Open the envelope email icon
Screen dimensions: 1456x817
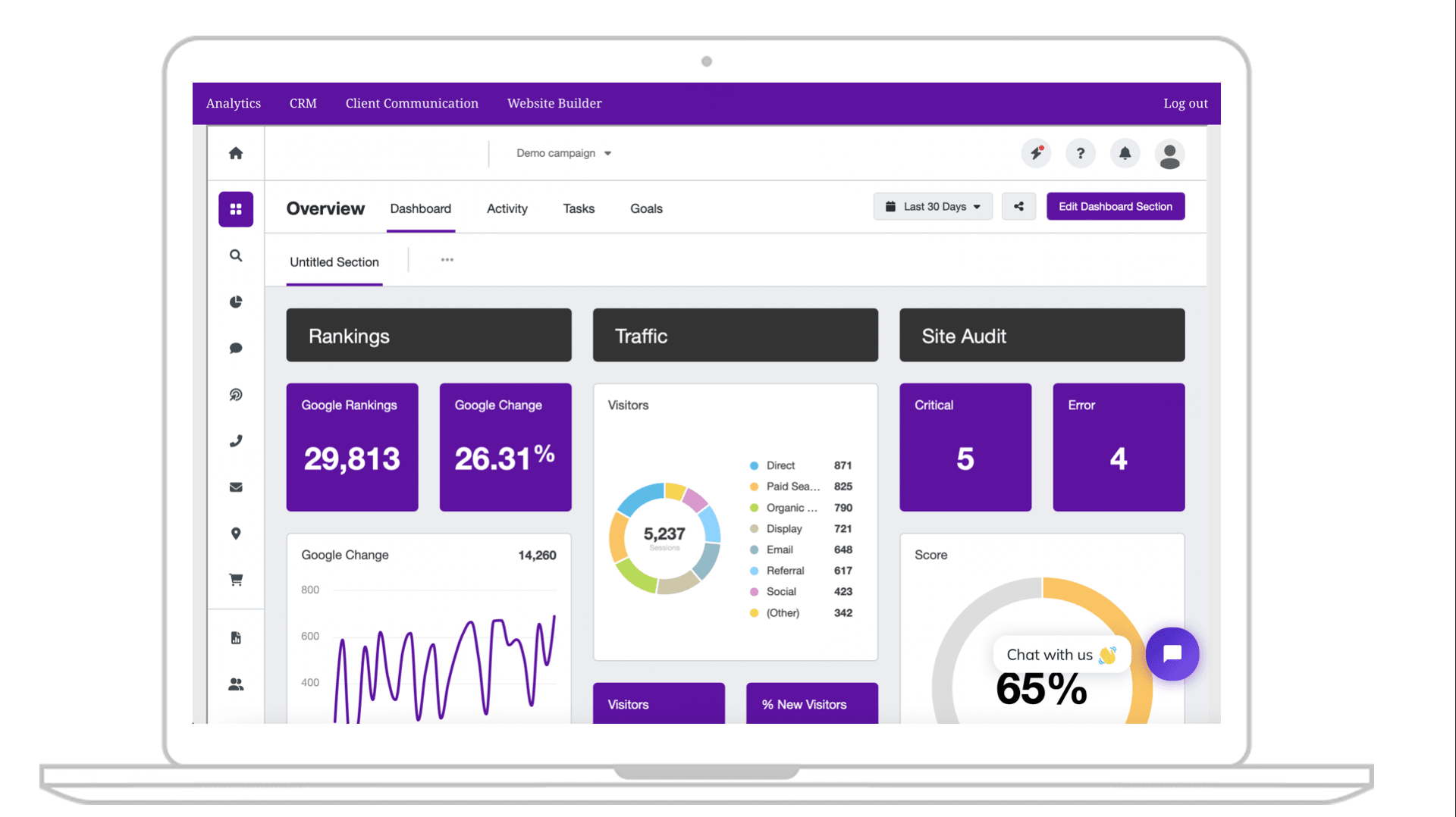click(236, 487)
